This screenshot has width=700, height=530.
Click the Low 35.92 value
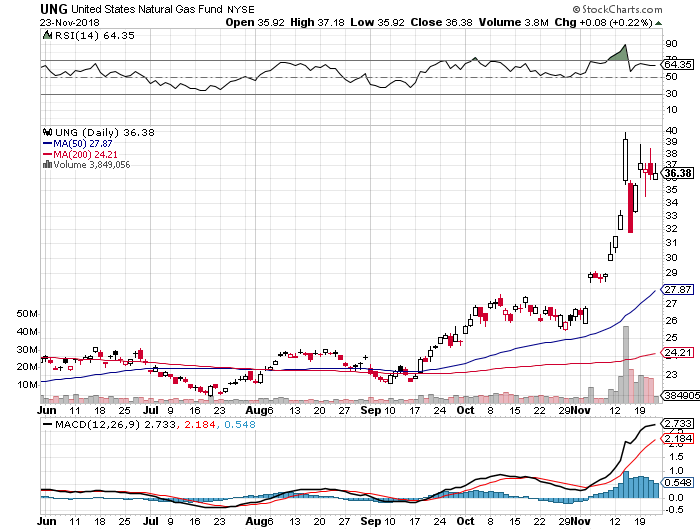[x=377, y=22]
